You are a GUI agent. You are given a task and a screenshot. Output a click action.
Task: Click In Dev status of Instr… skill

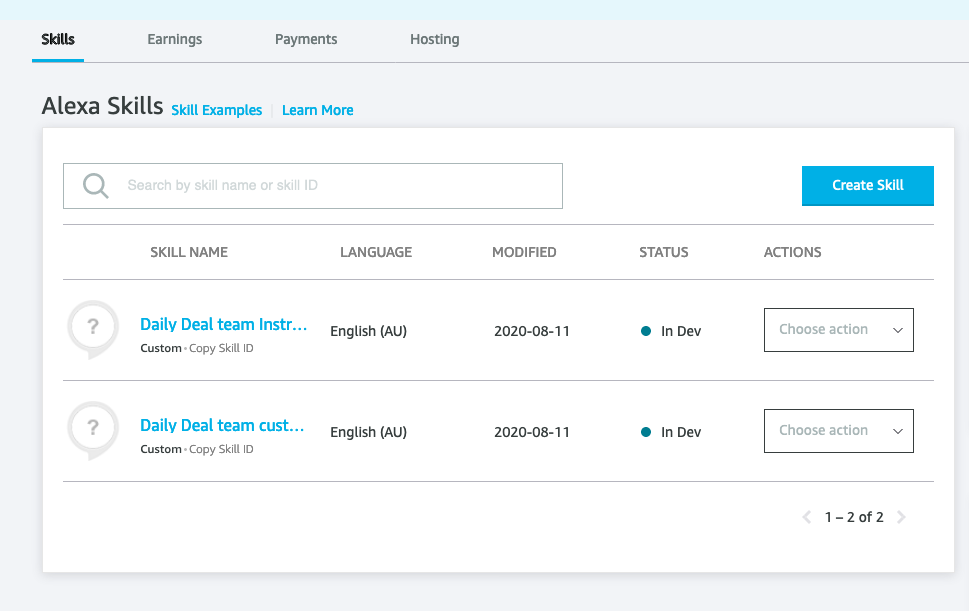[x=671, y=331]
